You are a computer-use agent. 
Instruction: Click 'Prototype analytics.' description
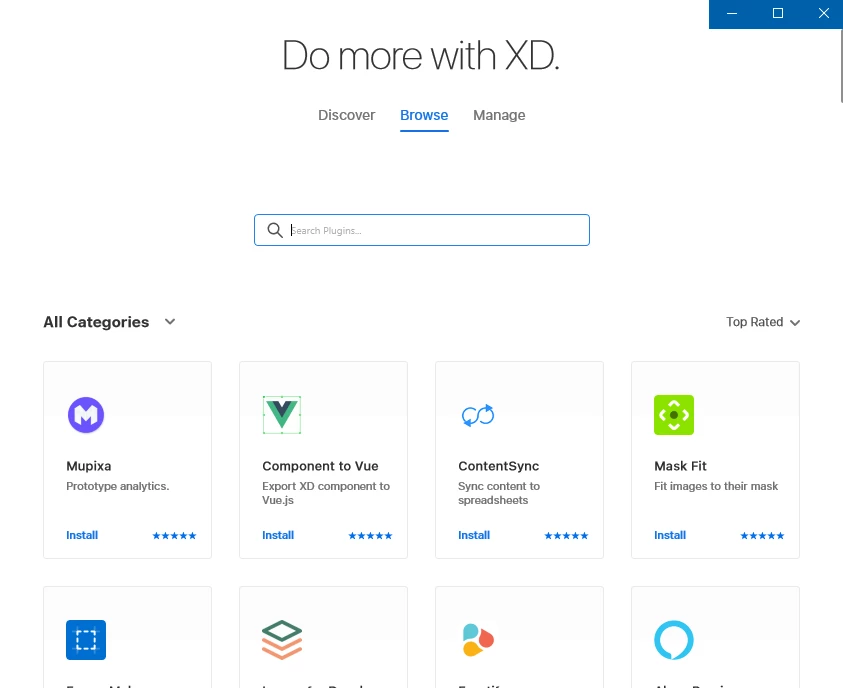(x=118, y=486)
